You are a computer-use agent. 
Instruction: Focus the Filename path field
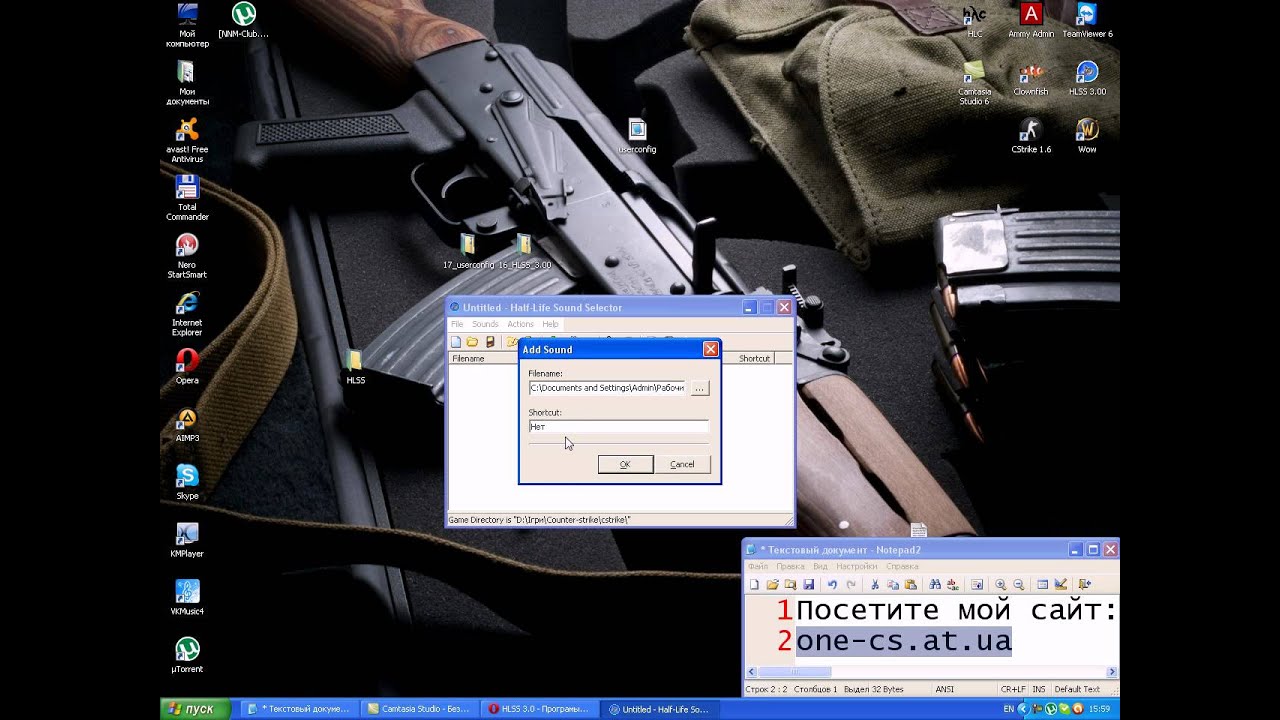[607, 388]
